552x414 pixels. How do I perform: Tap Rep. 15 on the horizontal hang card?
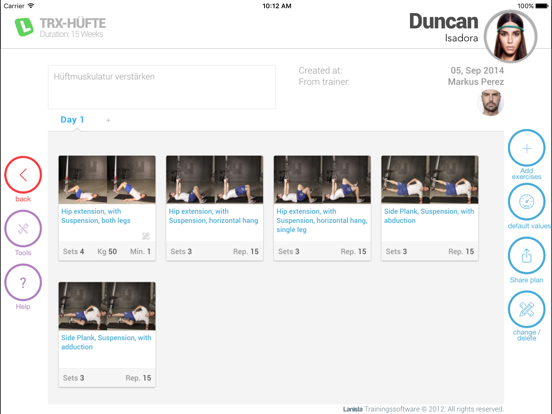pyautogui.click(x=246, y=251)
